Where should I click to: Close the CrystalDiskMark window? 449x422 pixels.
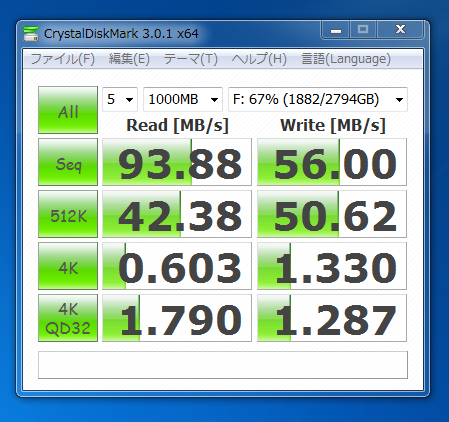(400, 30)
